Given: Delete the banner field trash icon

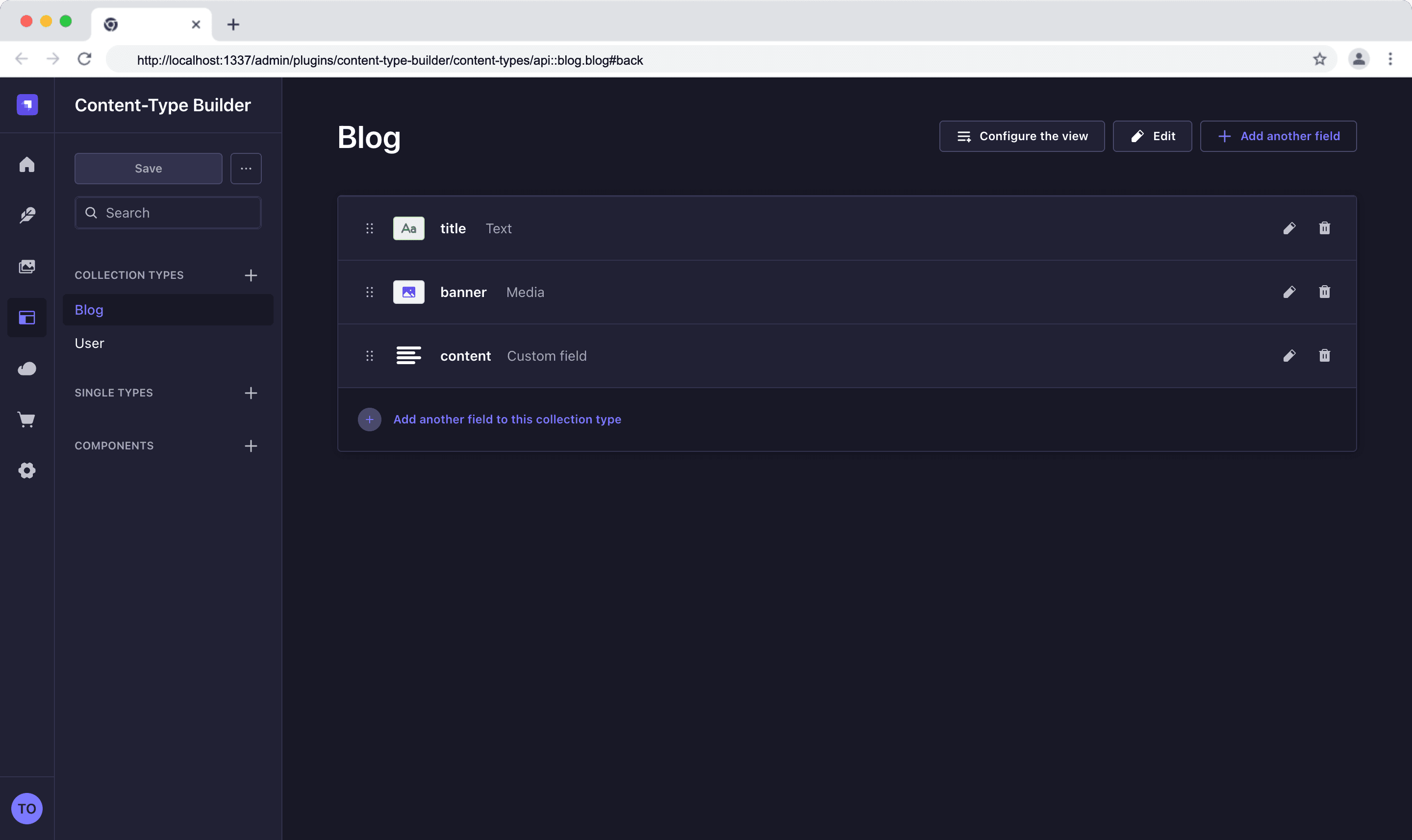Looking at the screenshot, I should [1324, 292].
